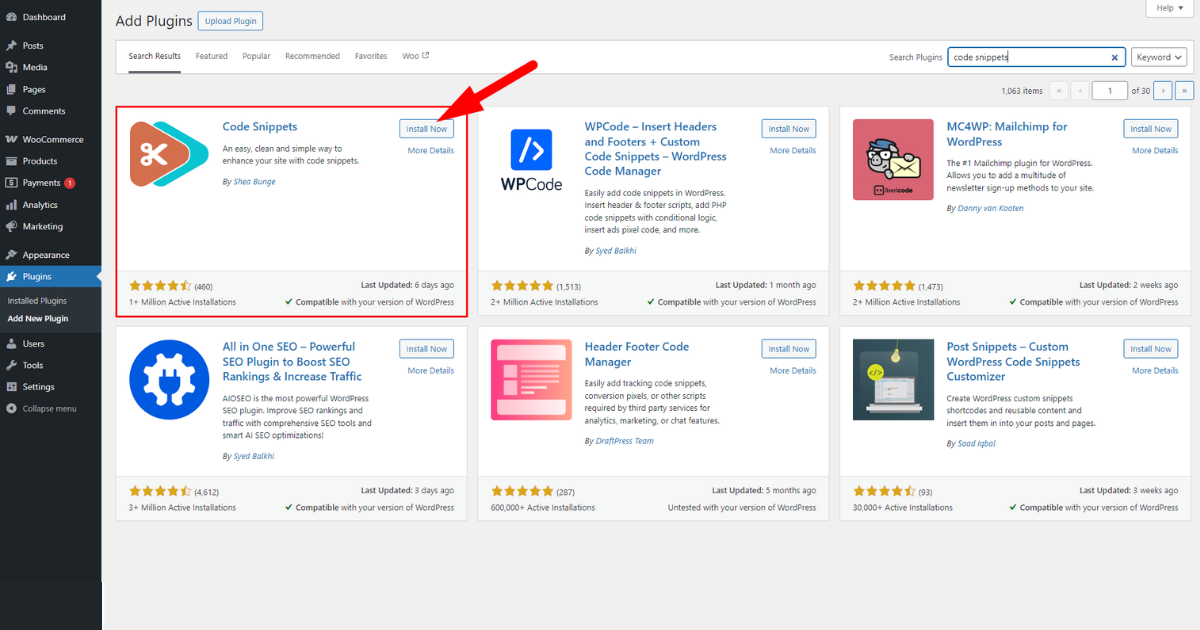The height and width of the screenshot is (630, 1200).
Task: Open More Details for MC4WP
Action: coord(1155,151)
